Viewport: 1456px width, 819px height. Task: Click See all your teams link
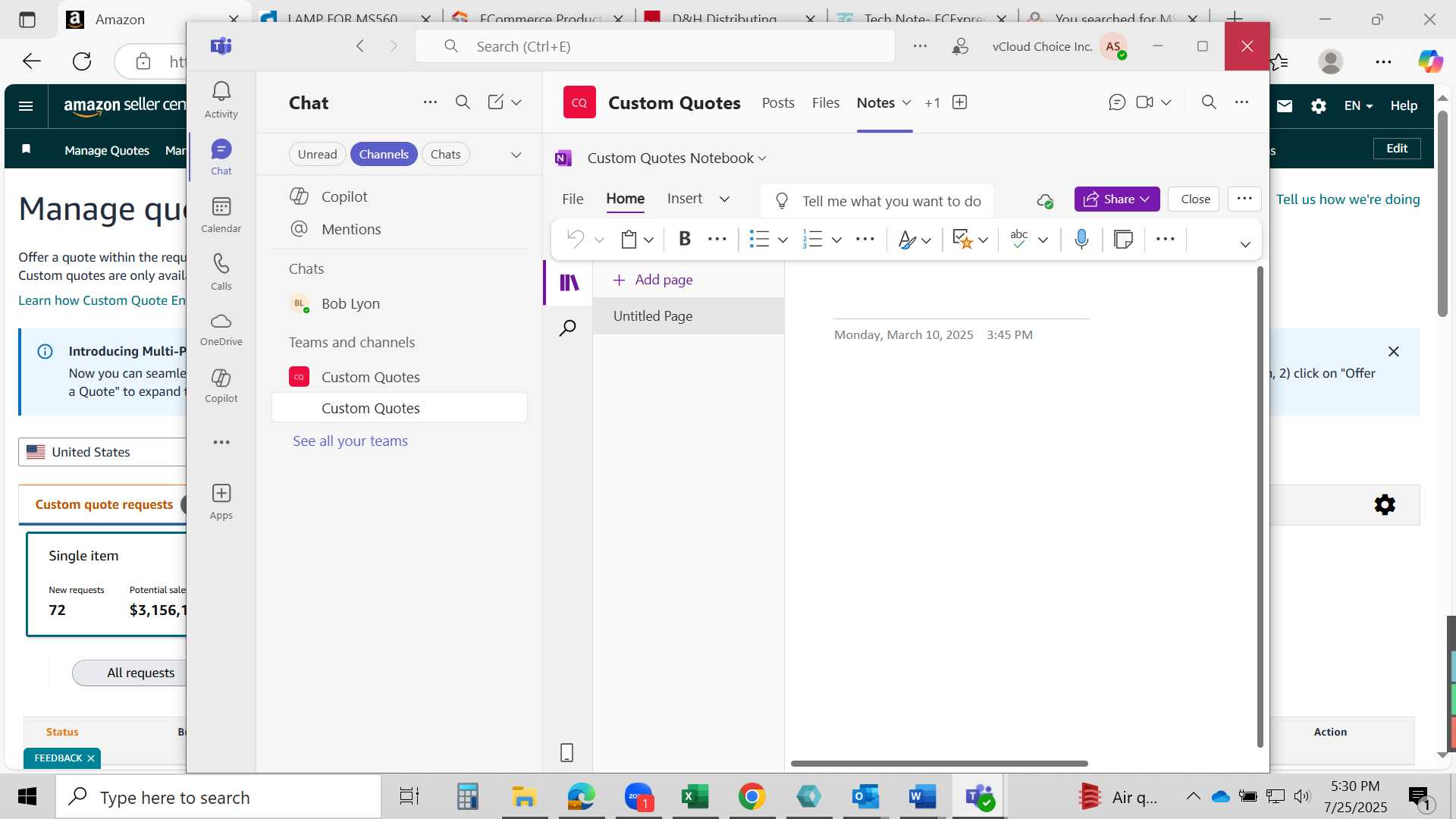350,441
